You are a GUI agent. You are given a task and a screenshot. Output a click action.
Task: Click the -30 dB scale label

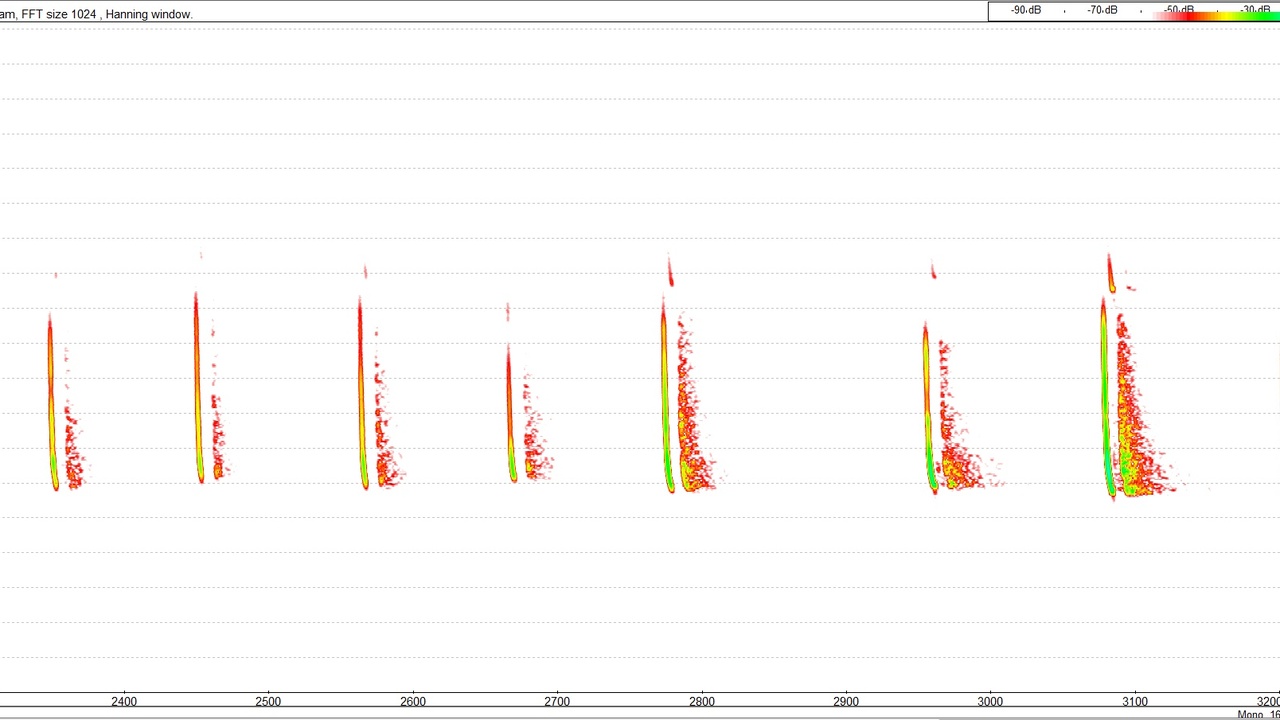tap(1255, 10)
